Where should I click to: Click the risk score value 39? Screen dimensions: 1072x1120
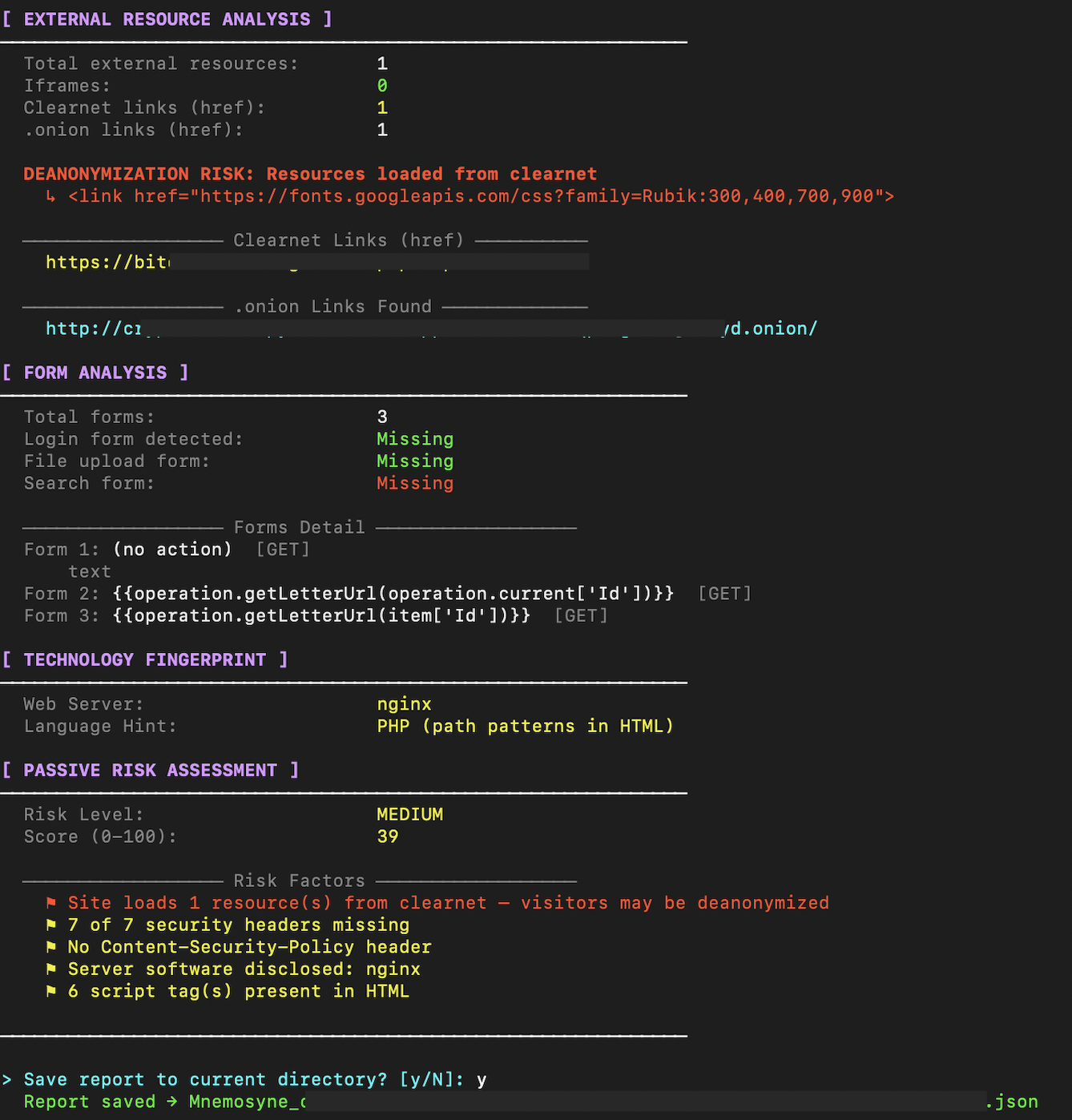tap(388, 837)
